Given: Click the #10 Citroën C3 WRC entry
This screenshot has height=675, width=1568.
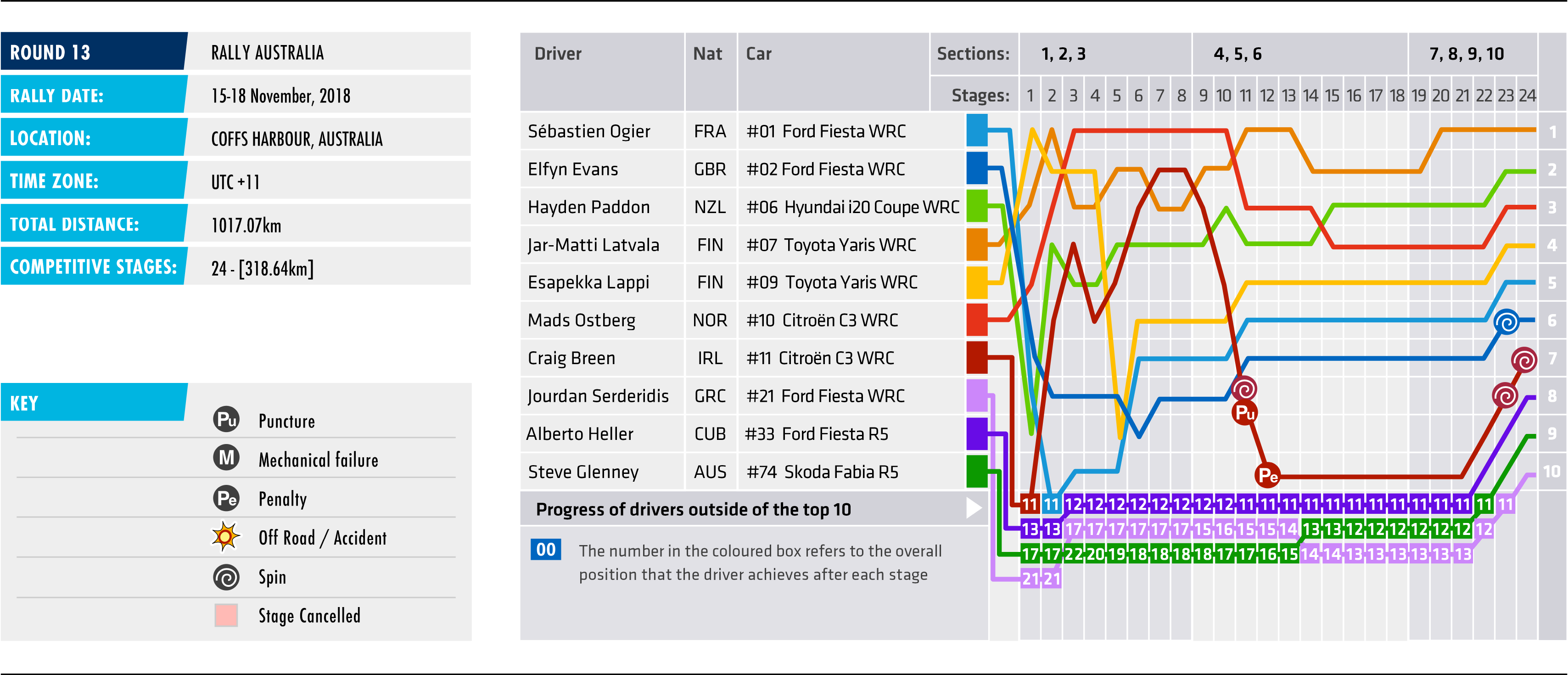Looking at the screenshot, I should (822, 320).
